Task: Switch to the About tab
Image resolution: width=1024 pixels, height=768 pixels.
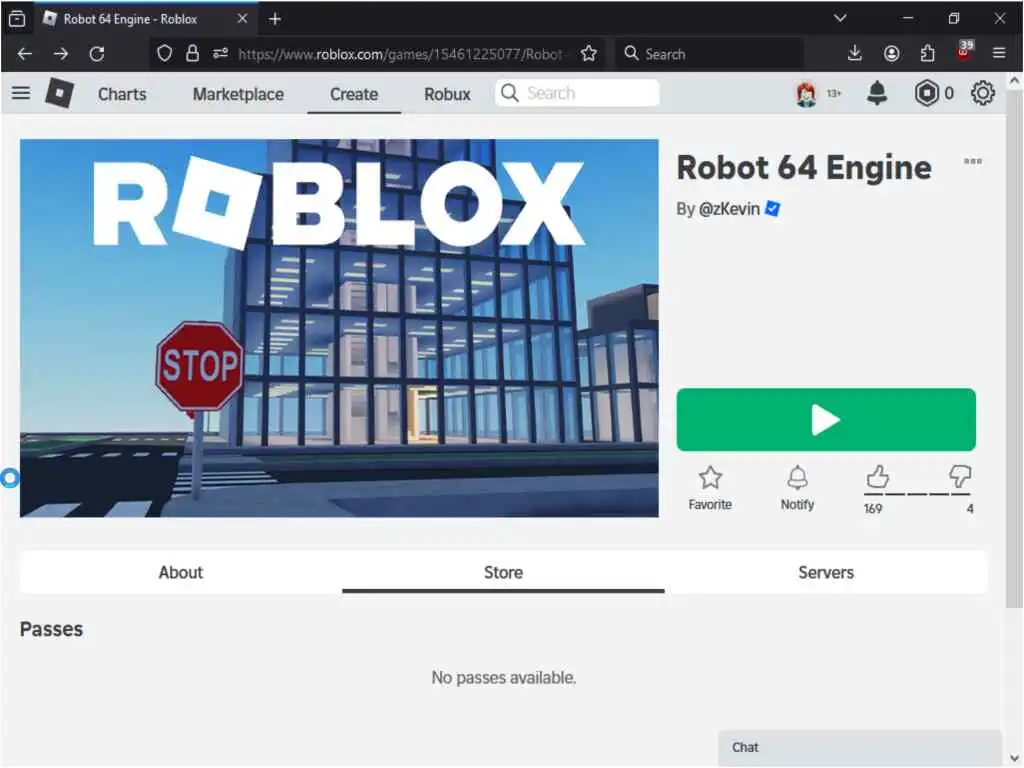Action: 181,572
